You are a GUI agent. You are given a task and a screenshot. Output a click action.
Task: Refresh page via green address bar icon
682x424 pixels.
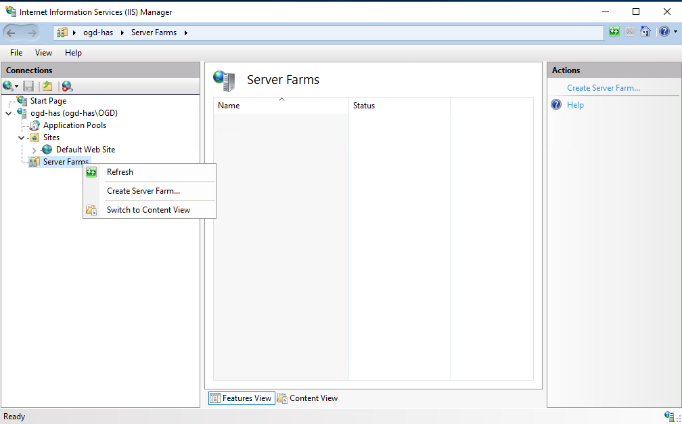coord(614,32)
